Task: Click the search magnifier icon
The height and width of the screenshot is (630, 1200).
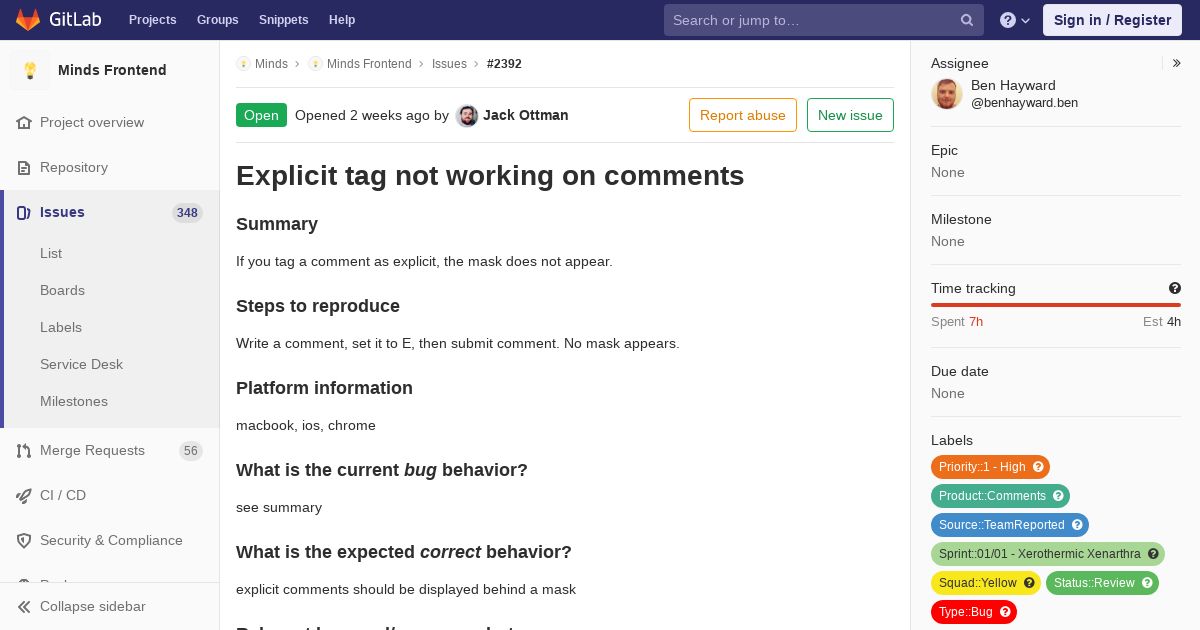Action: coord(967,20)
